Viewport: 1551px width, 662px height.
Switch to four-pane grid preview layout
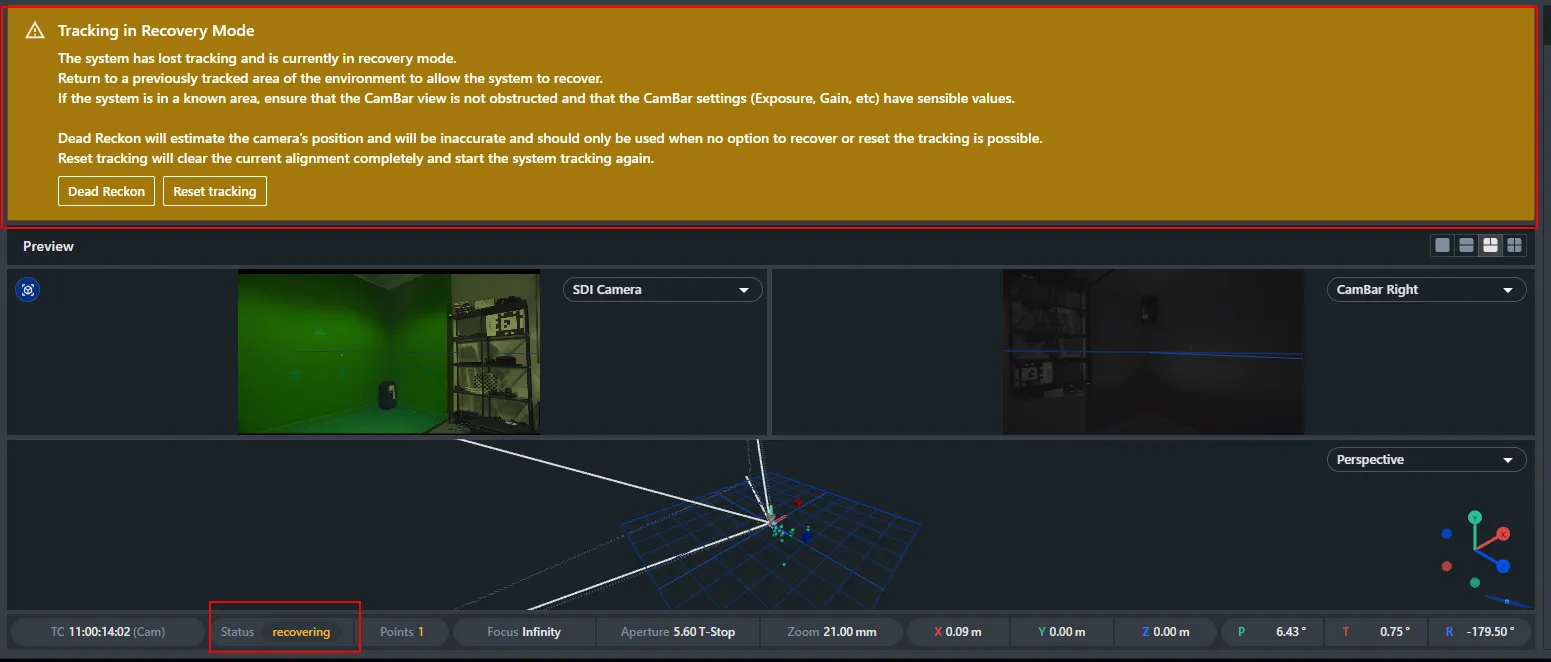(1515, 246)
